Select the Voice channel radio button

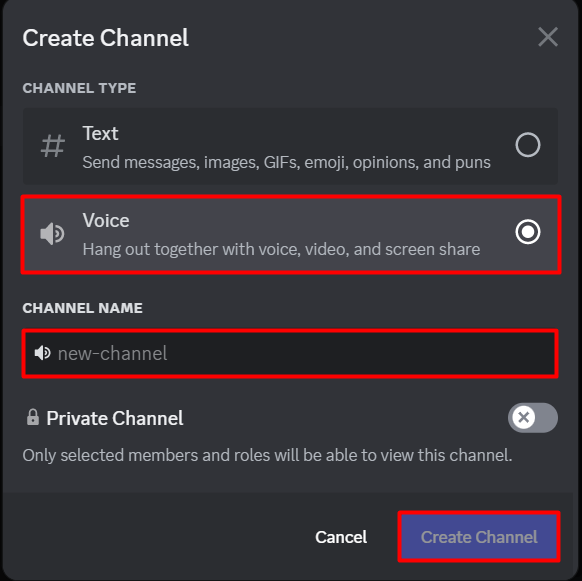point(527,232)
